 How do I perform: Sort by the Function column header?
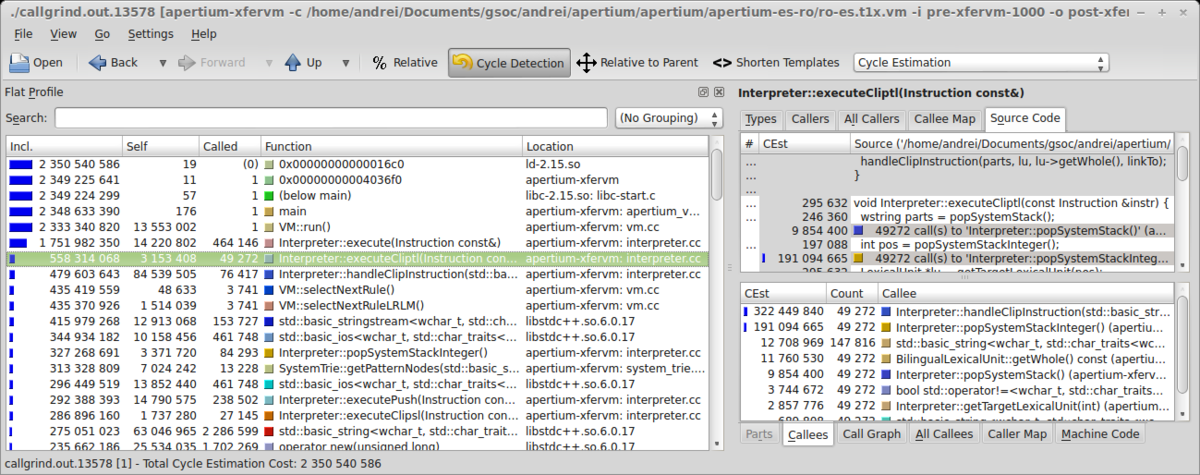390,146
